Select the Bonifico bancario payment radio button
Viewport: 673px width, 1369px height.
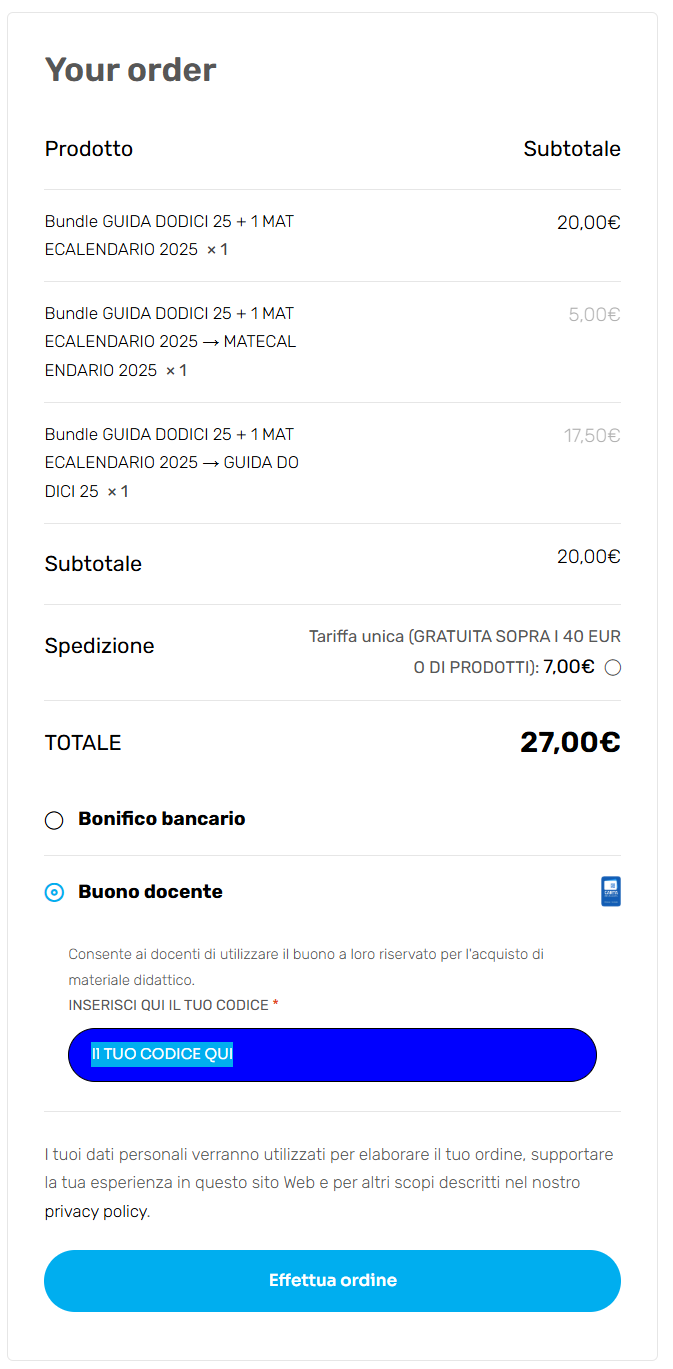tap(54, 820)
